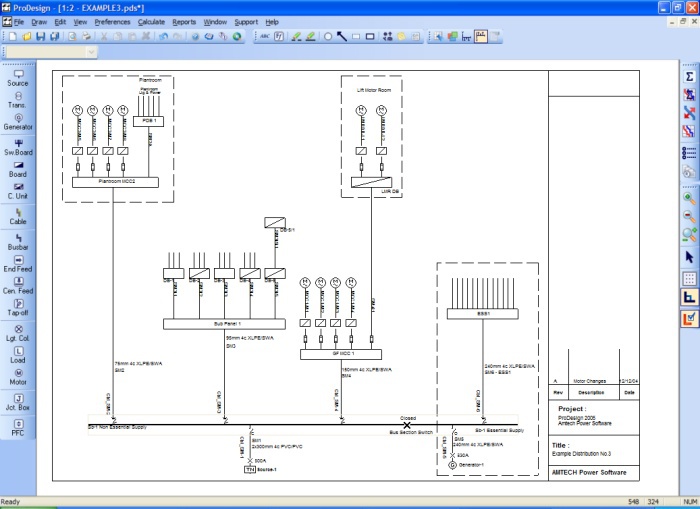The image size is (700, 509).
Task: Click the "Ready" status bar text
Action: [11, 502]
